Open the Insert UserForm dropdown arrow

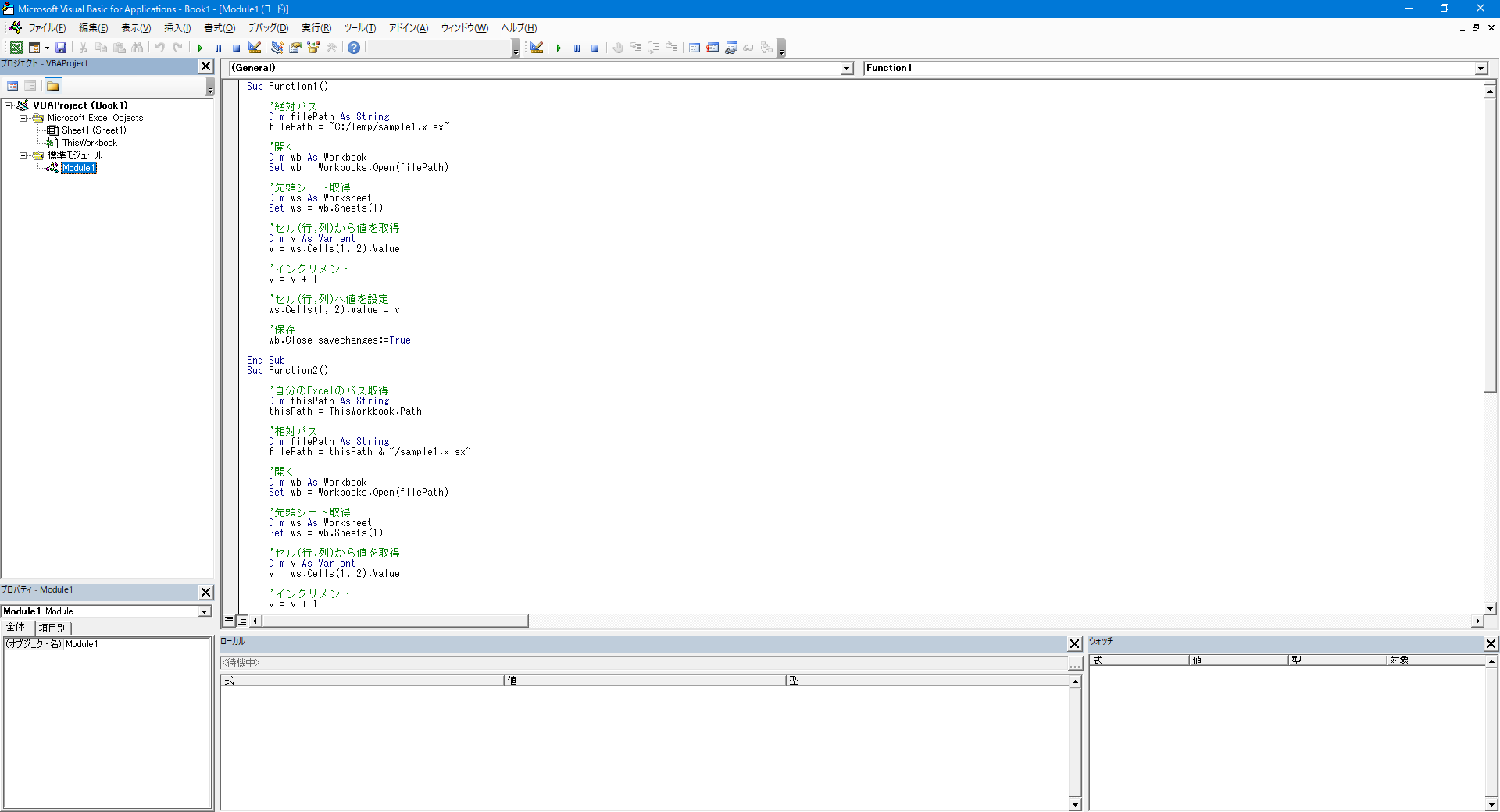tap(47, 48)
